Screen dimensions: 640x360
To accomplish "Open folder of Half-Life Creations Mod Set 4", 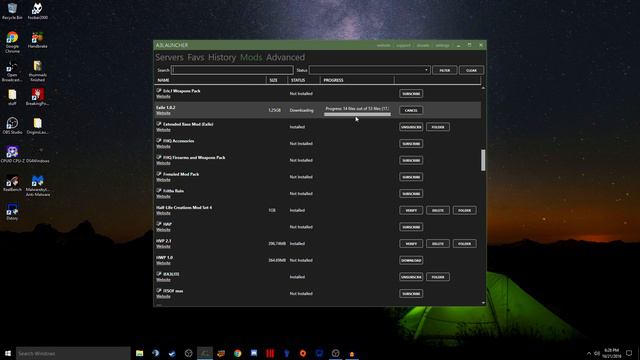I will [464, 210].
